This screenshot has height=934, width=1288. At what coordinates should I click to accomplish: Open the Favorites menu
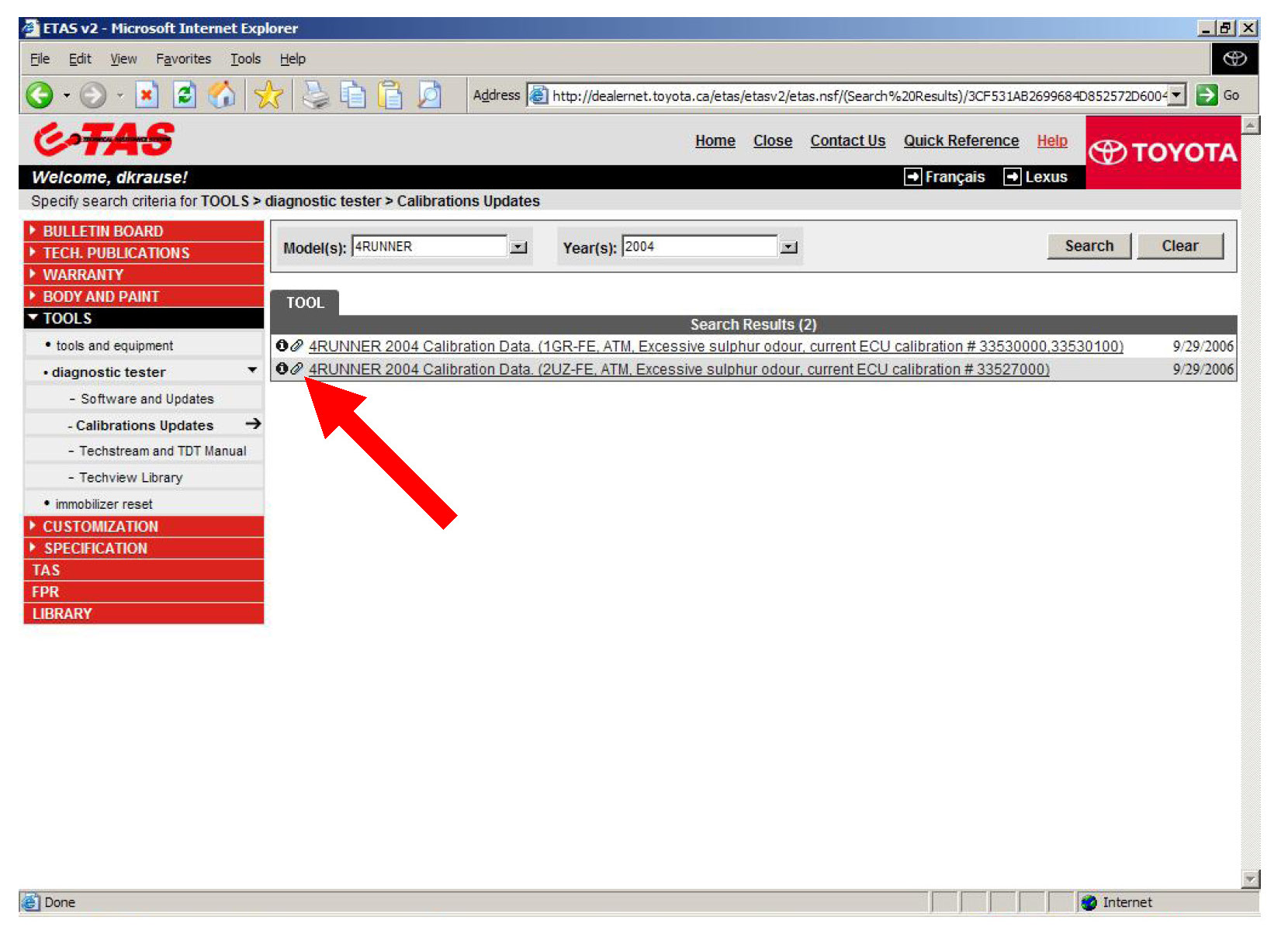click(x=183, y=59)
